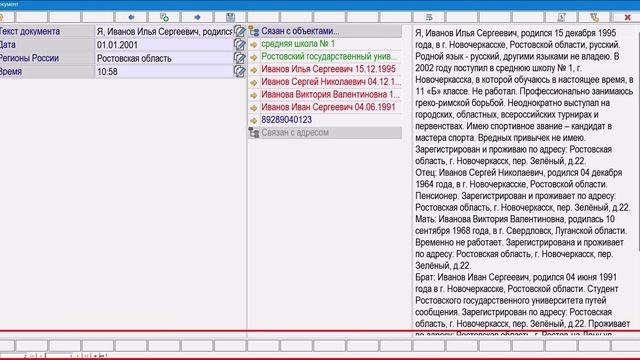Click tree icon beside Связан с адресом
Viewport: 640px width, 360px height.
click(x=254, y=133)
